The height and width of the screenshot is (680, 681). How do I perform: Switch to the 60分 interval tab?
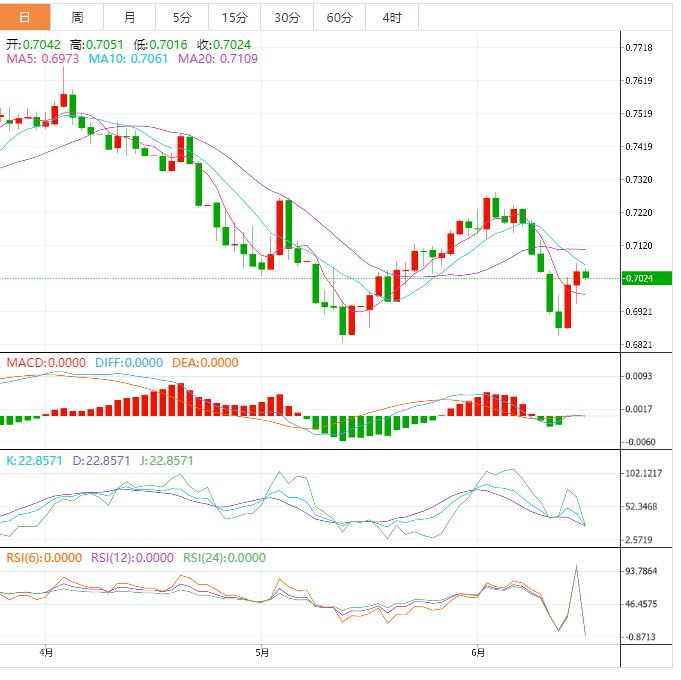[339, 17]
